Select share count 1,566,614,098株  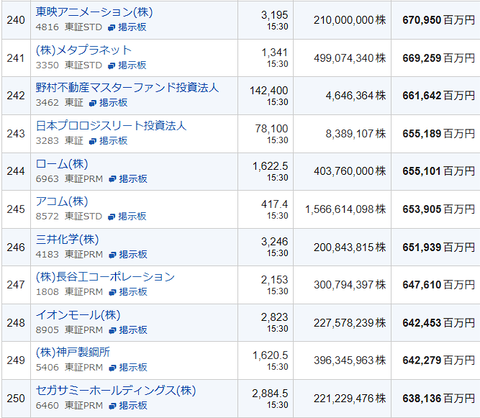tap(346, 209)
